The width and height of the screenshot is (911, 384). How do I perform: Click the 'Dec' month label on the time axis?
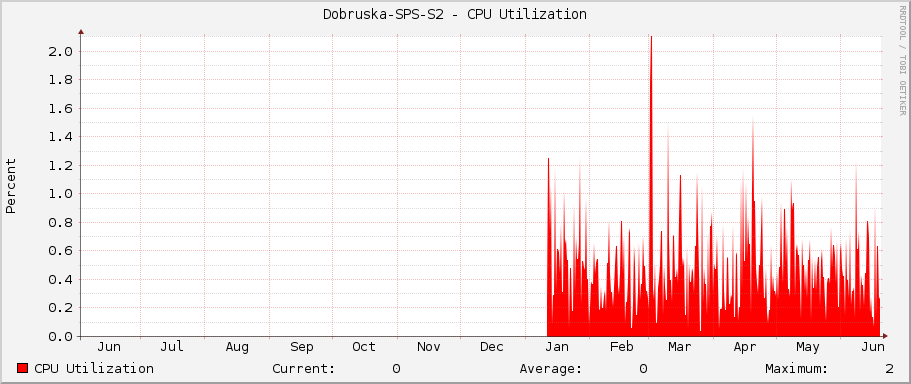point(492,347)
